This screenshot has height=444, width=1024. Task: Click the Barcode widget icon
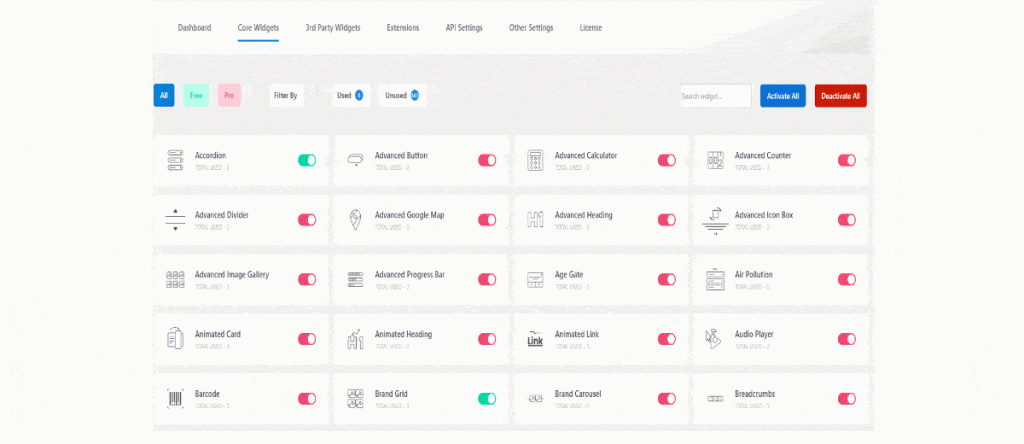[175, 398]
